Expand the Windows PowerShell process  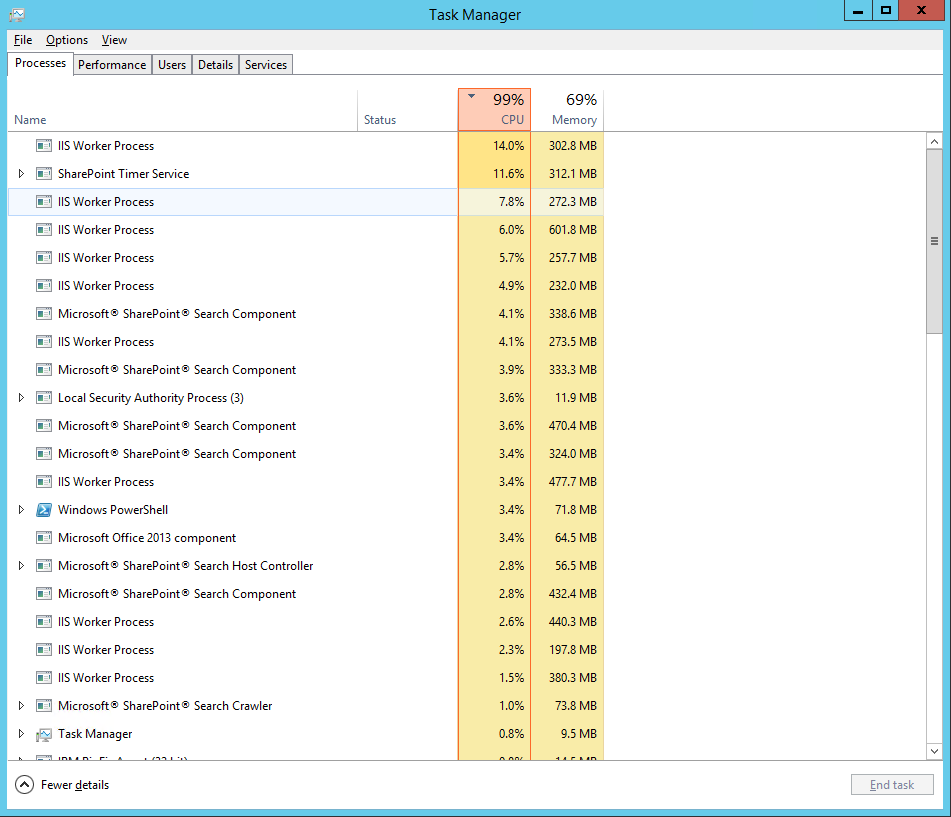coord(21,510)
